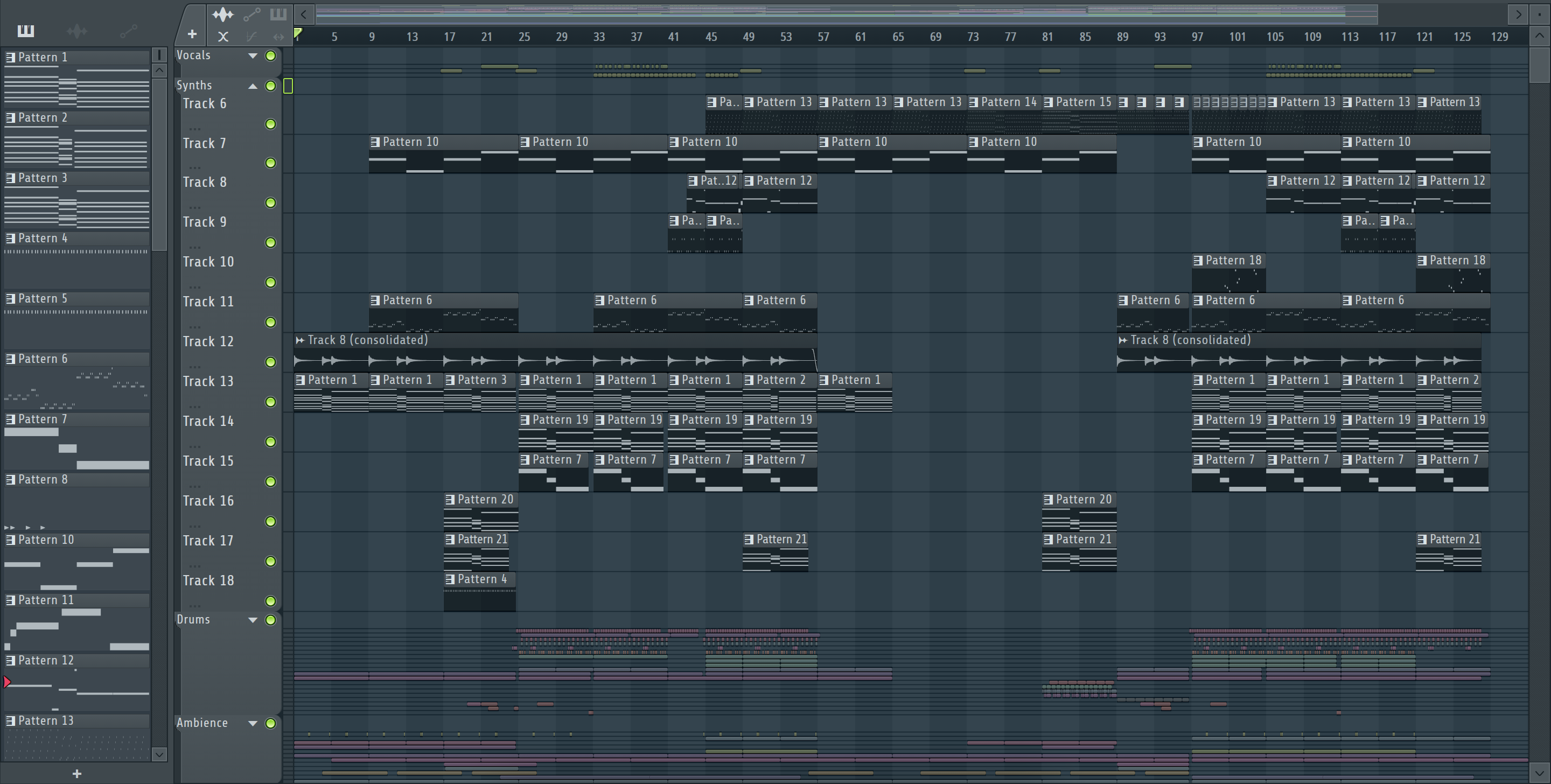This screenshot has width=1551, height=784.
Task: Select the Track 8 header label
Action: click(205, 183)
